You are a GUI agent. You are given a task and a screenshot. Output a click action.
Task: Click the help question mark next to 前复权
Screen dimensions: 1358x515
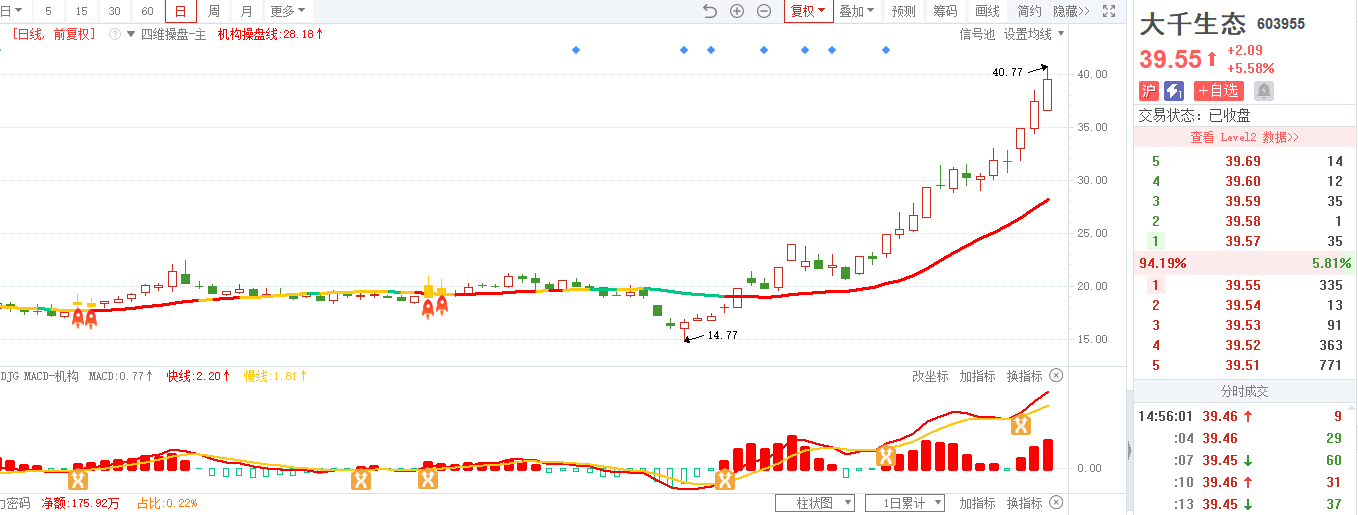coord(114,34)
